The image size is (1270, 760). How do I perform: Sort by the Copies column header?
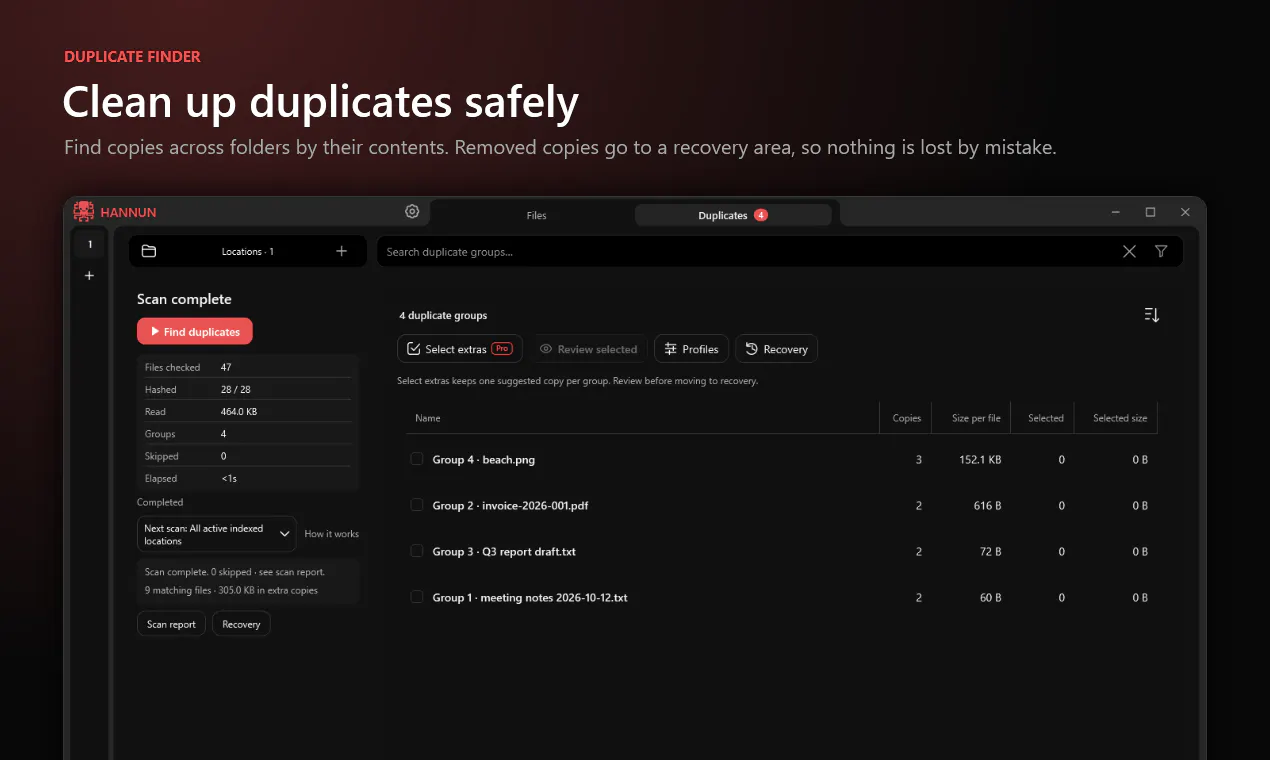tap(907, 418)
